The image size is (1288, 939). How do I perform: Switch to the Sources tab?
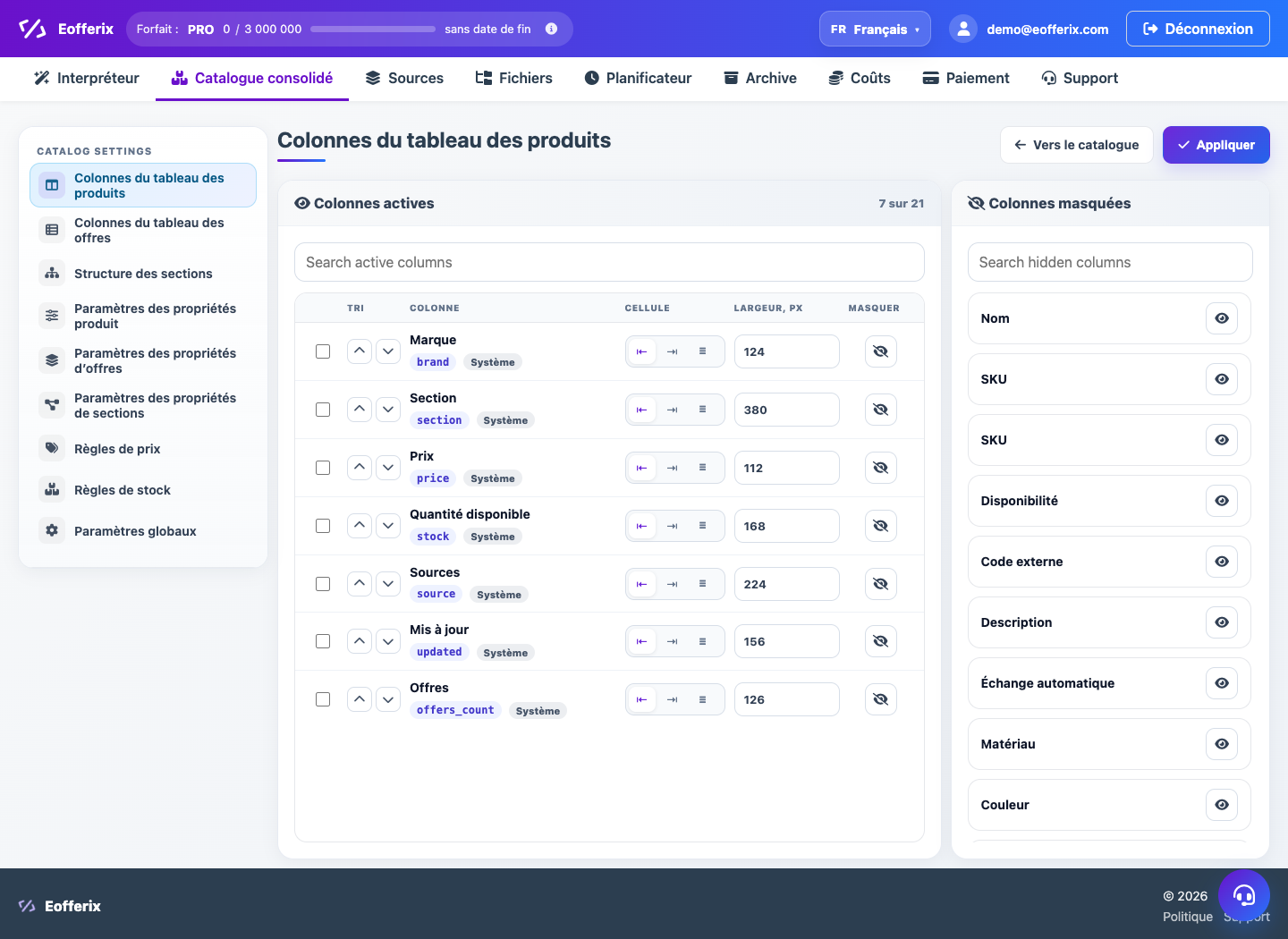point(404,79)
